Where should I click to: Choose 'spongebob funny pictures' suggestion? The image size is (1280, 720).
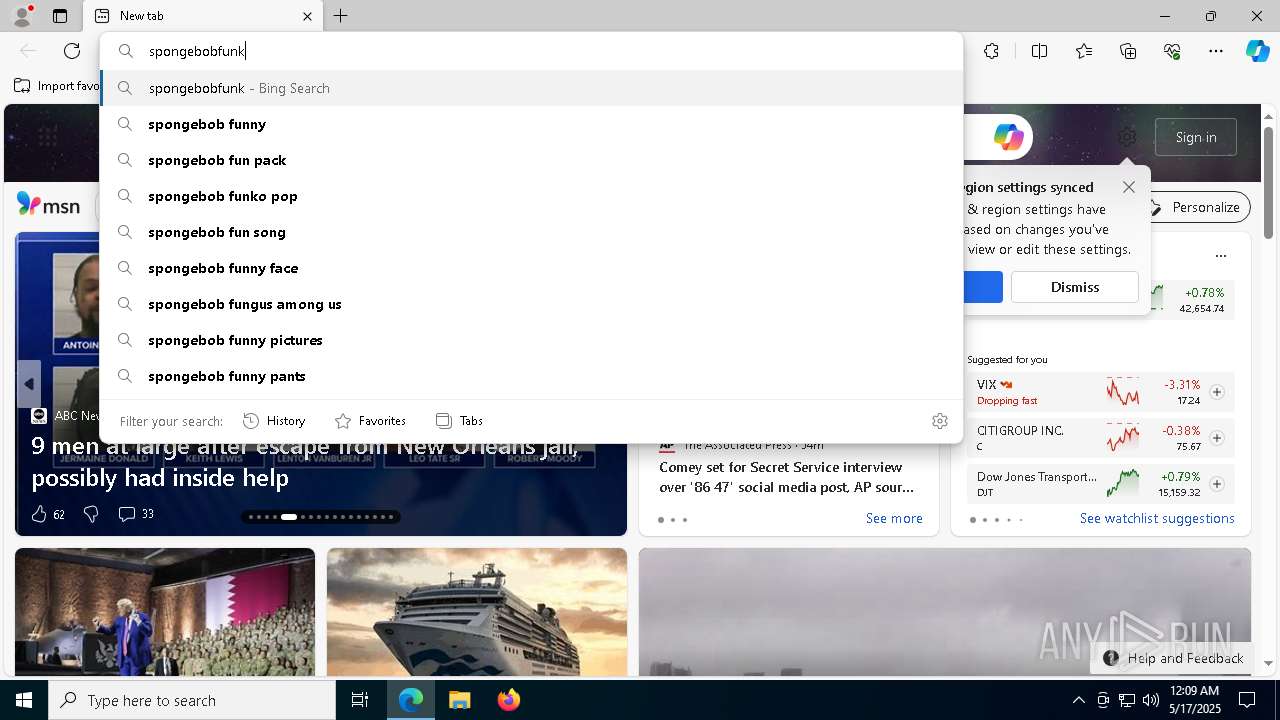[531, 340]
